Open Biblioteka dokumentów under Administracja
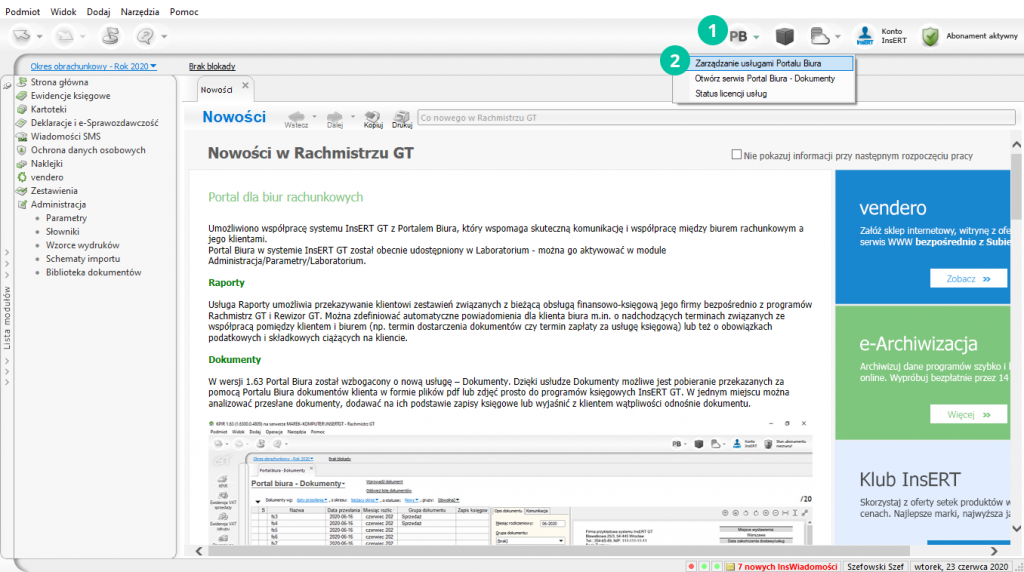Screen dimensions: 1024x572 pos(93,273)
